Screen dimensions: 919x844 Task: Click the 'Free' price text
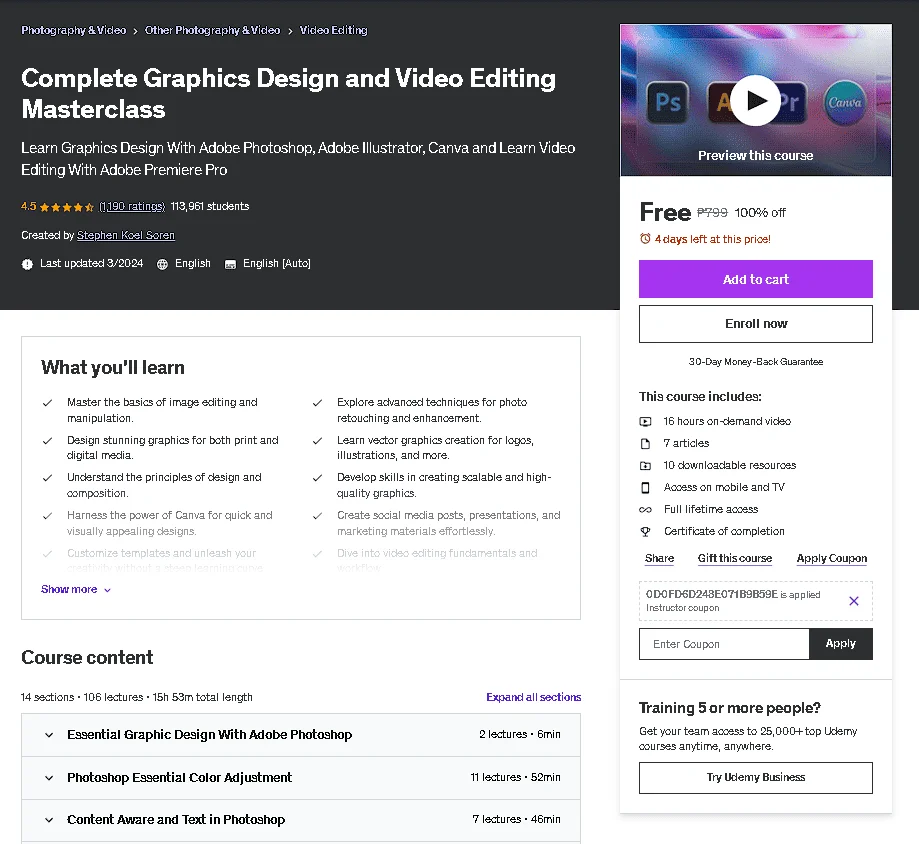coord(665,212)
